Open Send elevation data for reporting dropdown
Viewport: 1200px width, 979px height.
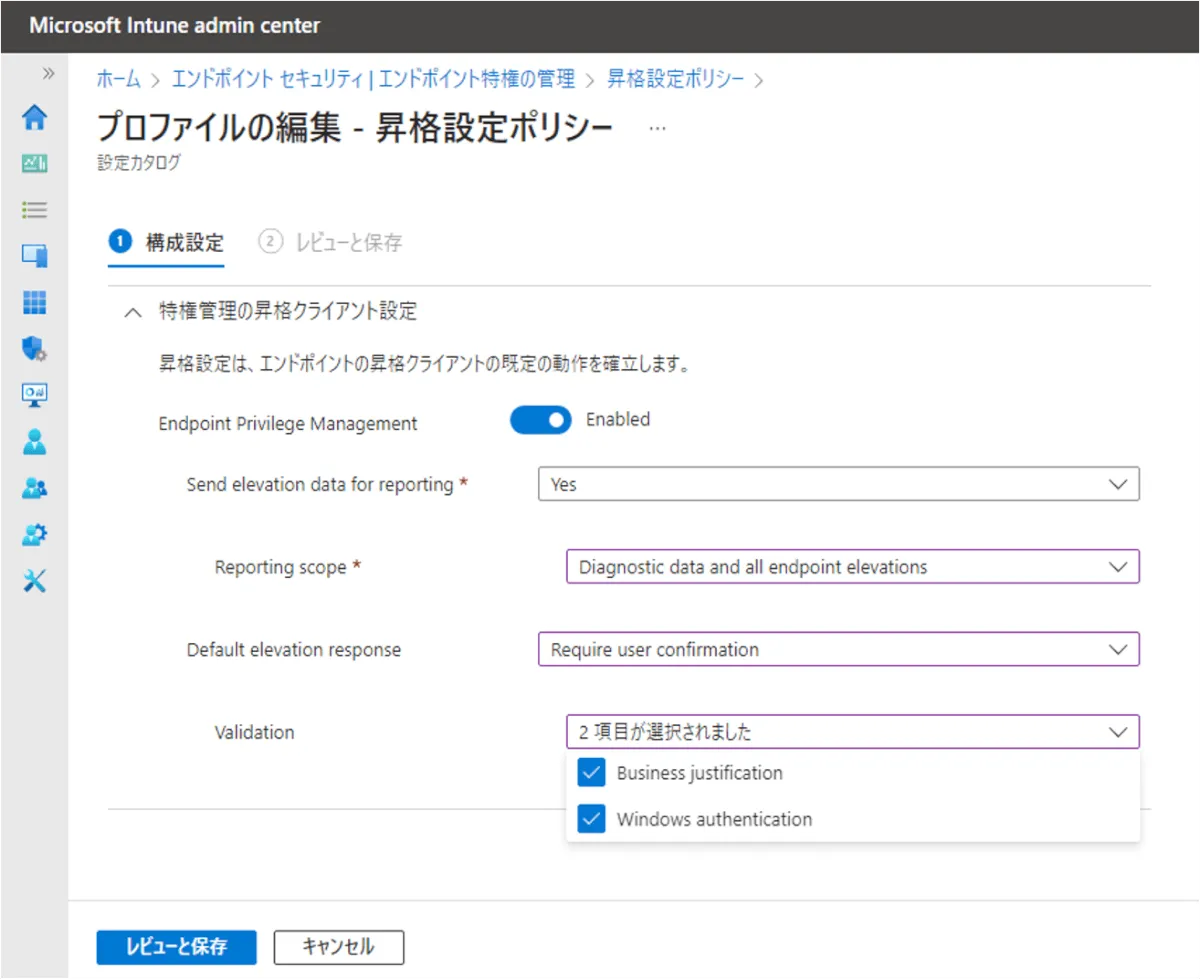coord(838,484)
